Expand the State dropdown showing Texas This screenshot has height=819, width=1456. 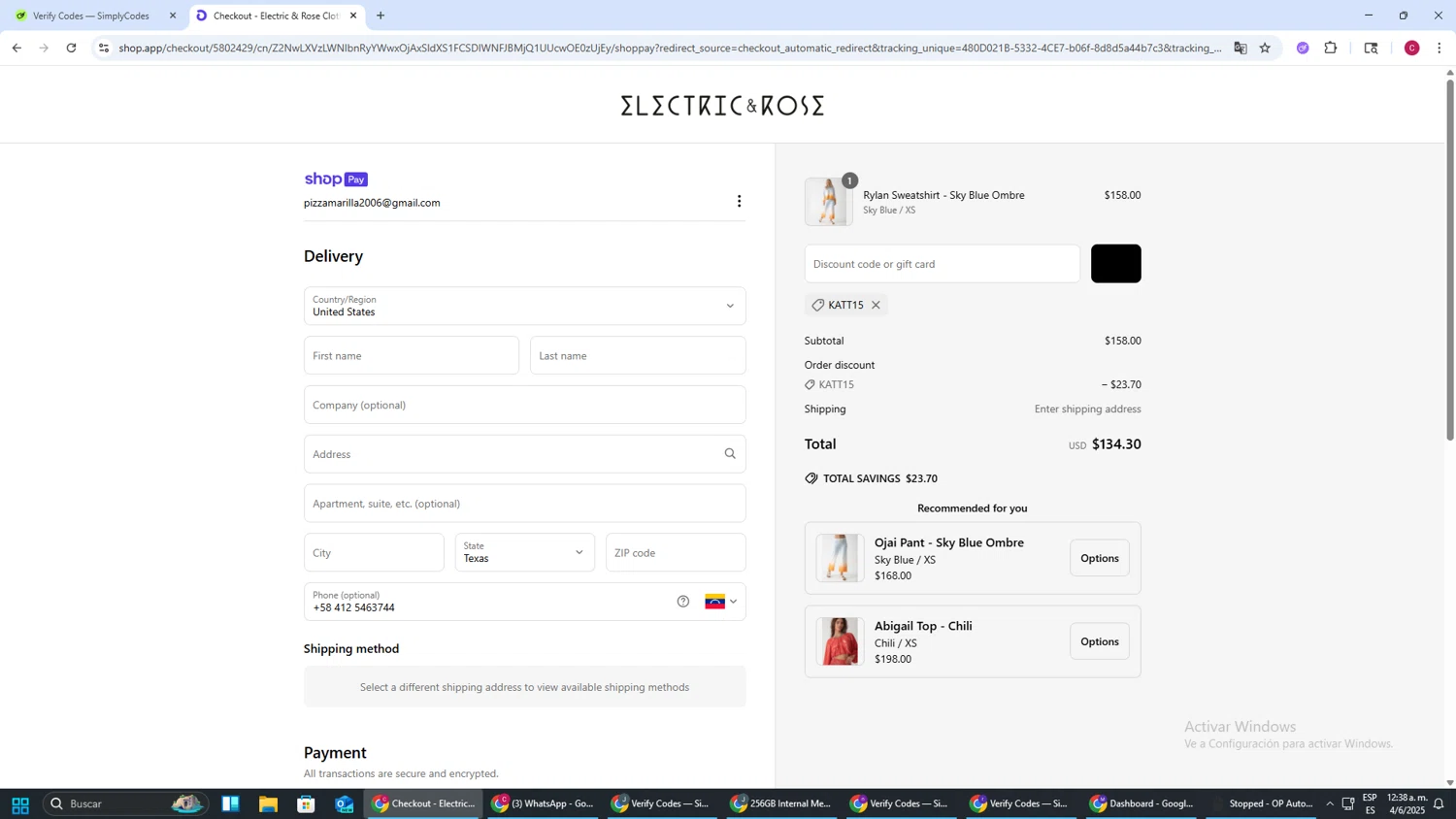[x=525, y=552]
